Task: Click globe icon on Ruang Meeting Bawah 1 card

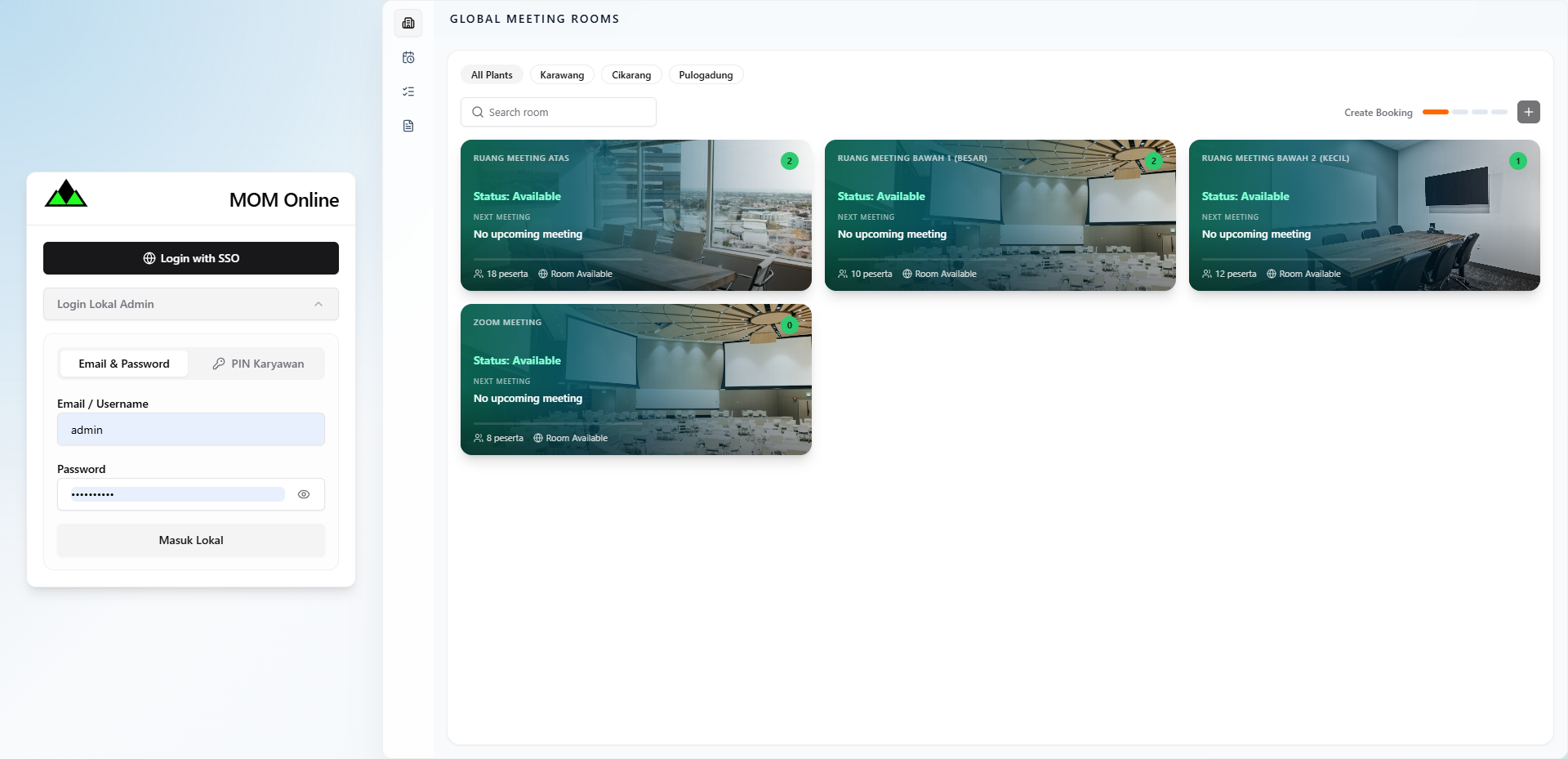Action: coord(907,274)
